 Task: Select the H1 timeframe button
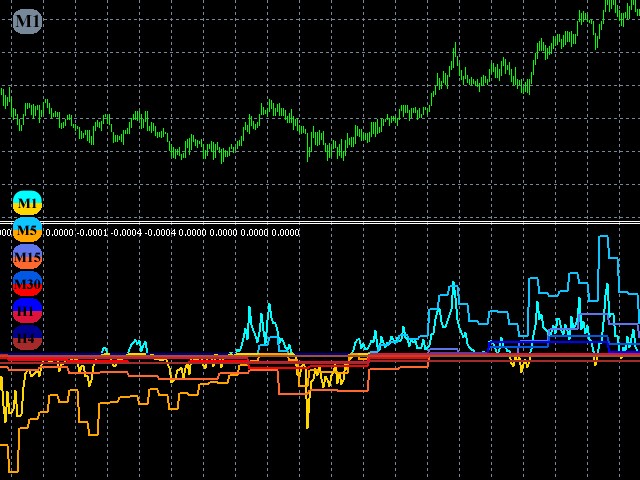[27, 312]
